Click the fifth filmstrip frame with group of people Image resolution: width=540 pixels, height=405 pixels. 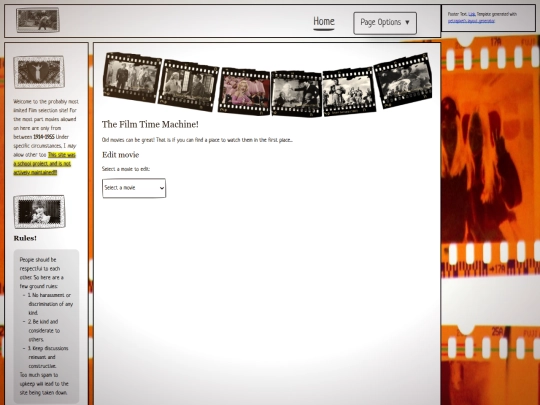(349, 92)
